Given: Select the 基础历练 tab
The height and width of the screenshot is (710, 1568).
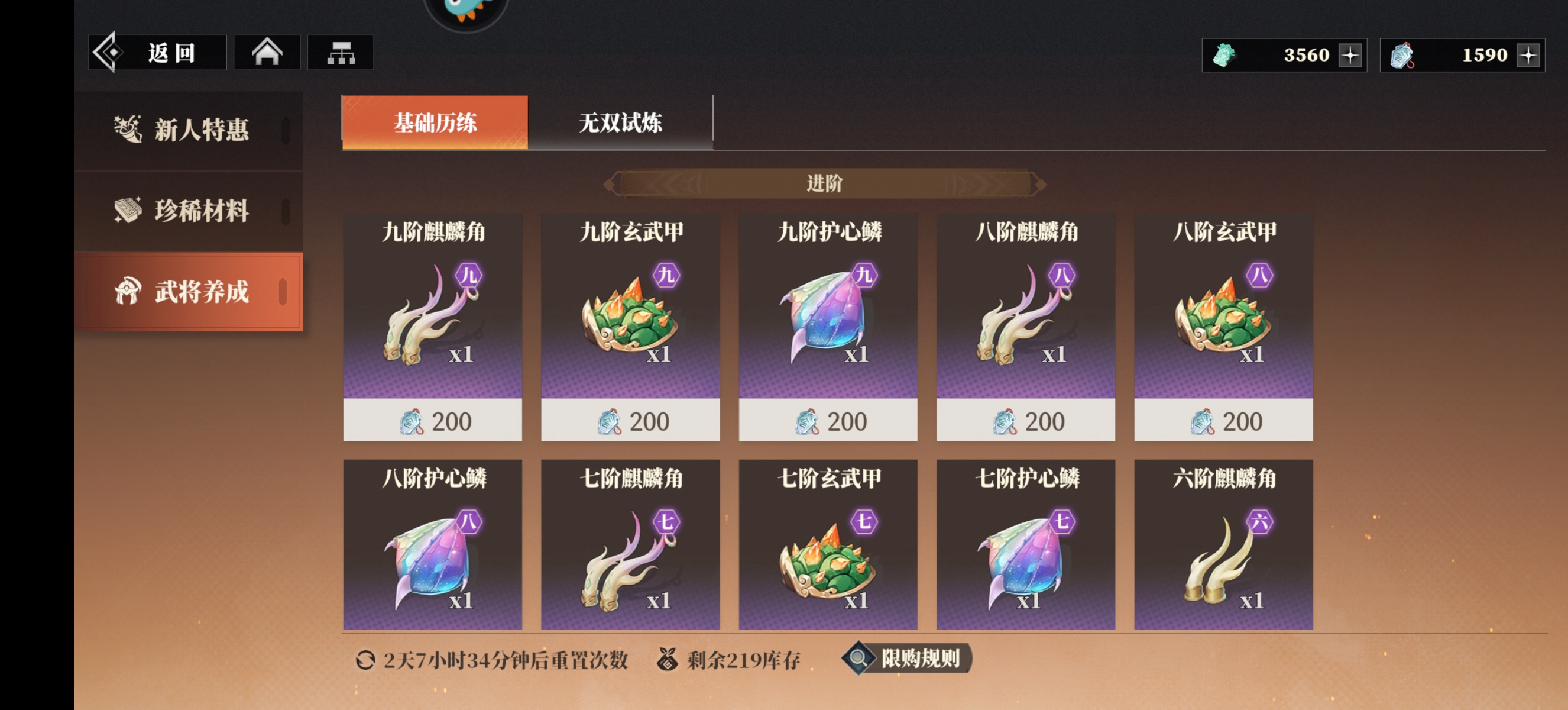Looking at the screenshot, I should 435,122.
